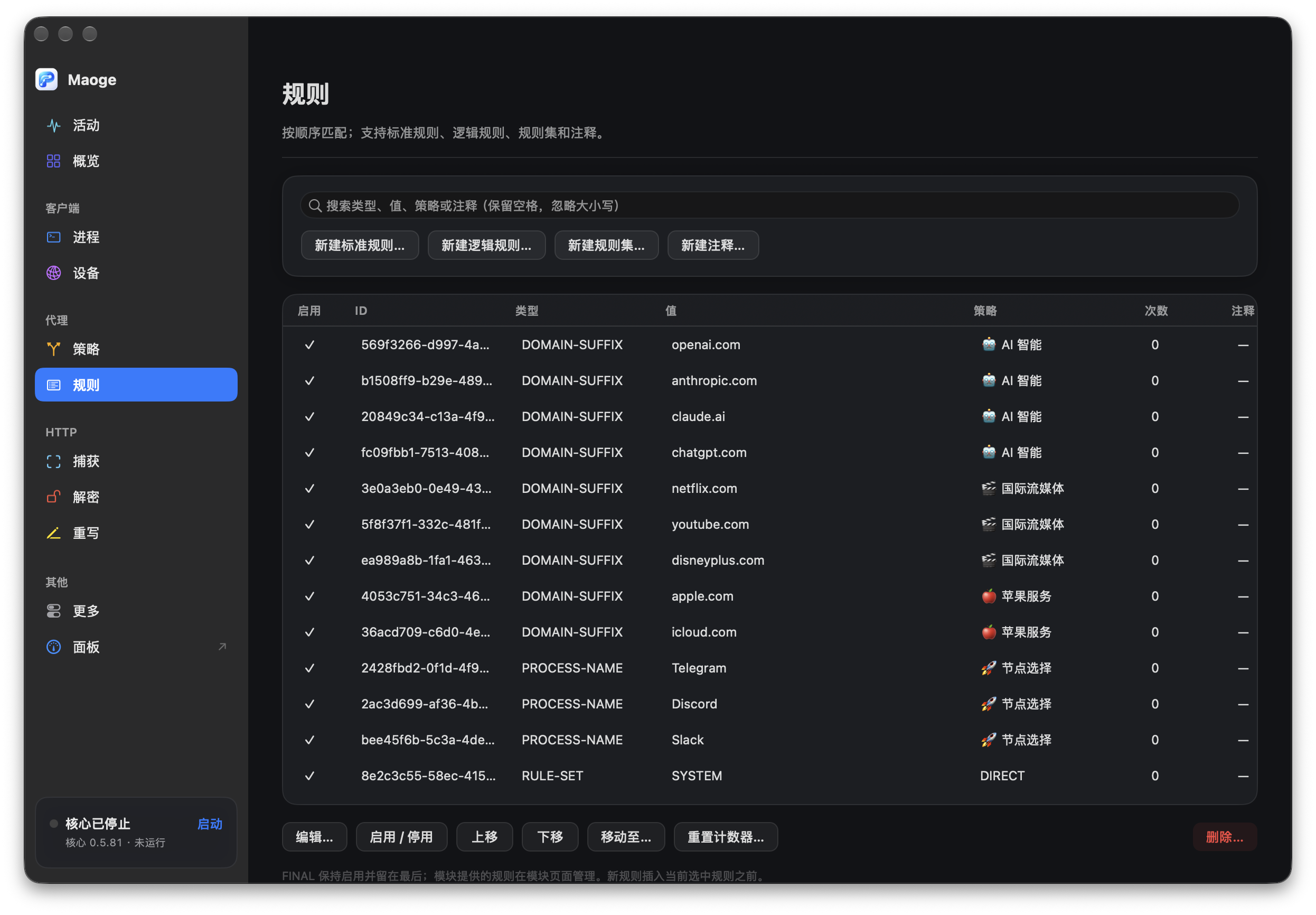This screenshot has height=915, width=1316.
Task: Click the 捕获 capture icon
Action: pos(53,461)
